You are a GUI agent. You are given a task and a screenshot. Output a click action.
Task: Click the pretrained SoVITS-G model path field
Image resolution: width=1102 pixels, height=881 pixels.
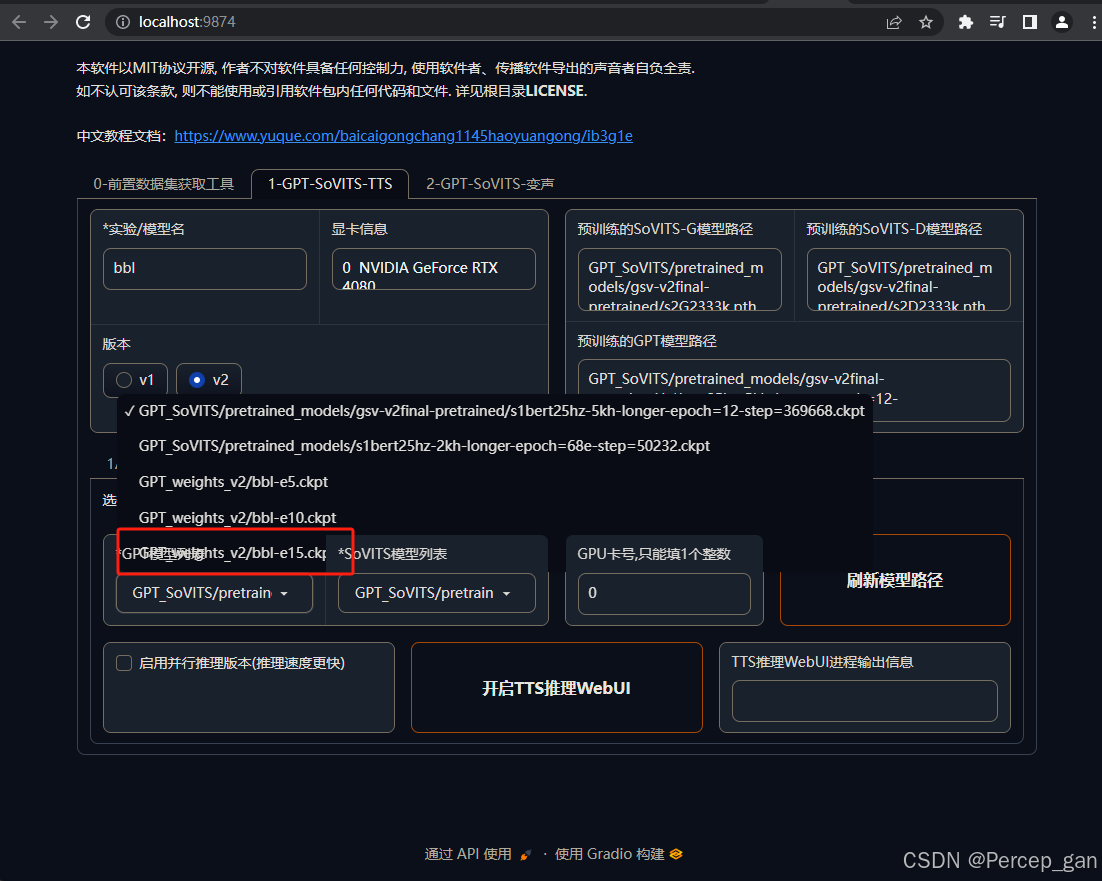pyautogui.click(x=680, y=279)
